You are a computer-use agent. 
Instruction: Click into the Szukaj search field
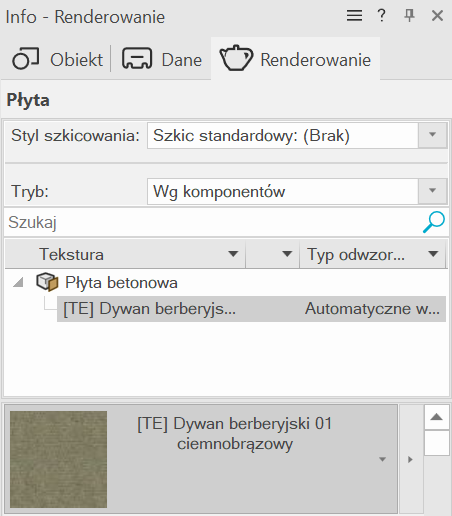(213, 222)
